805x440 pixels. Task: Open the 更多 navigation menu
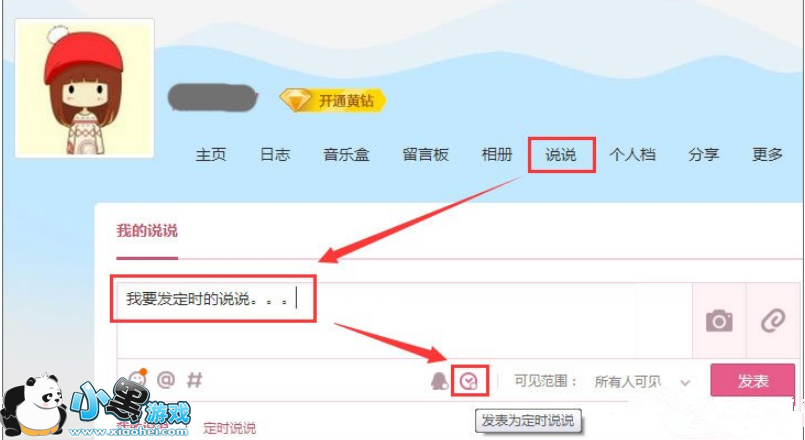point(767,155)
